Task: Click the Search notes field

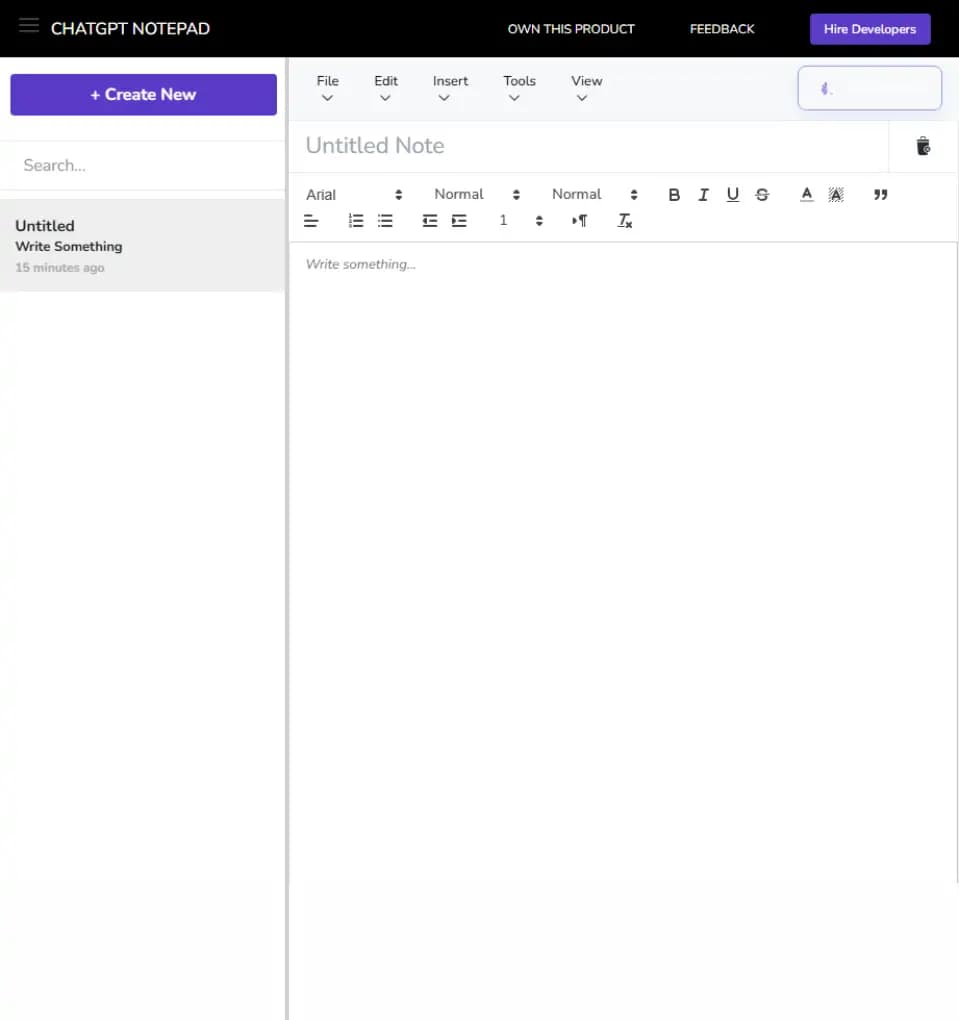Action: pos(143,165)
